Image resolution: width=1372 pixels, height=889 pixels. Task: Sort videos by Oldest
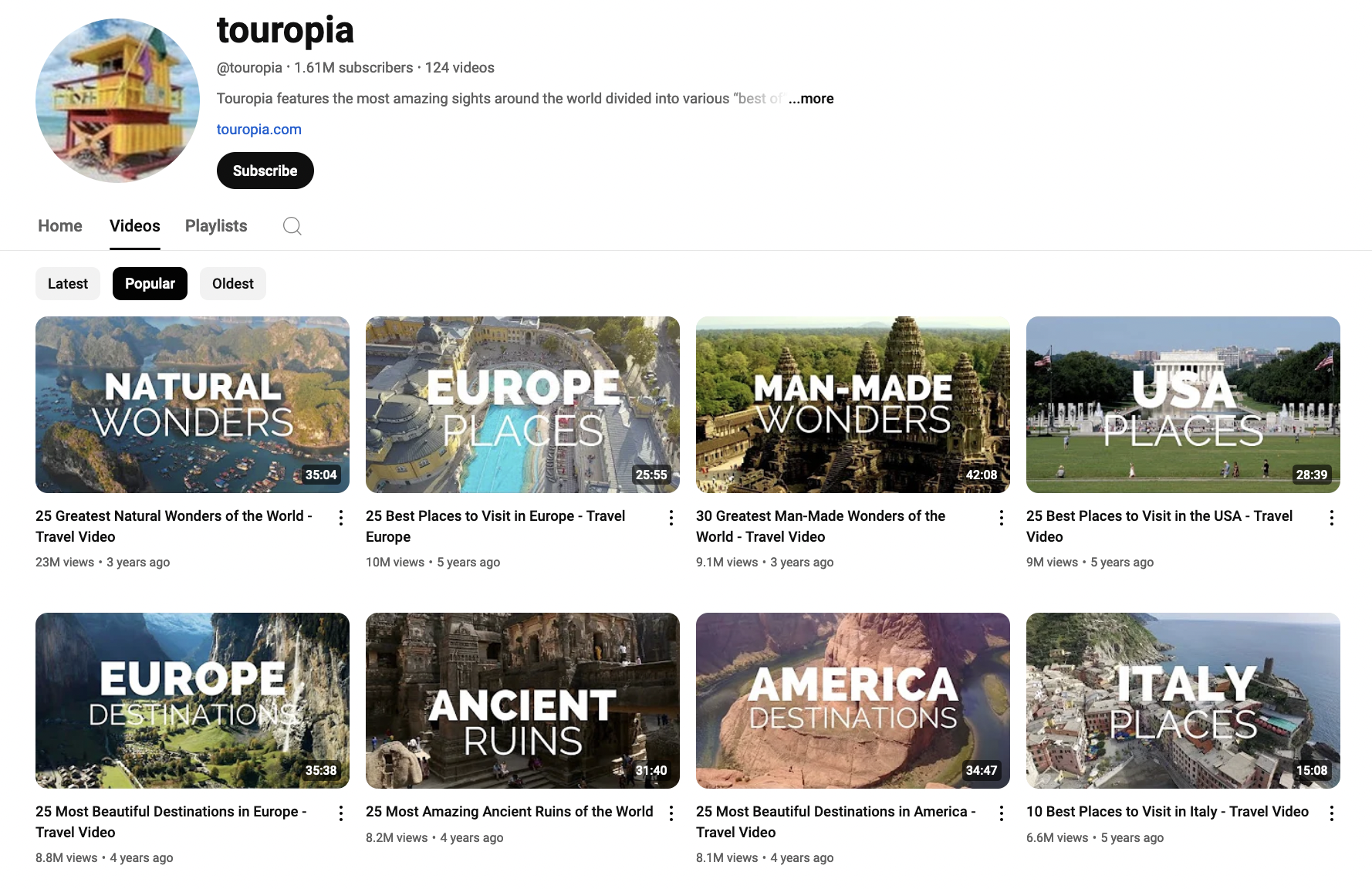(x=233, y=283)
